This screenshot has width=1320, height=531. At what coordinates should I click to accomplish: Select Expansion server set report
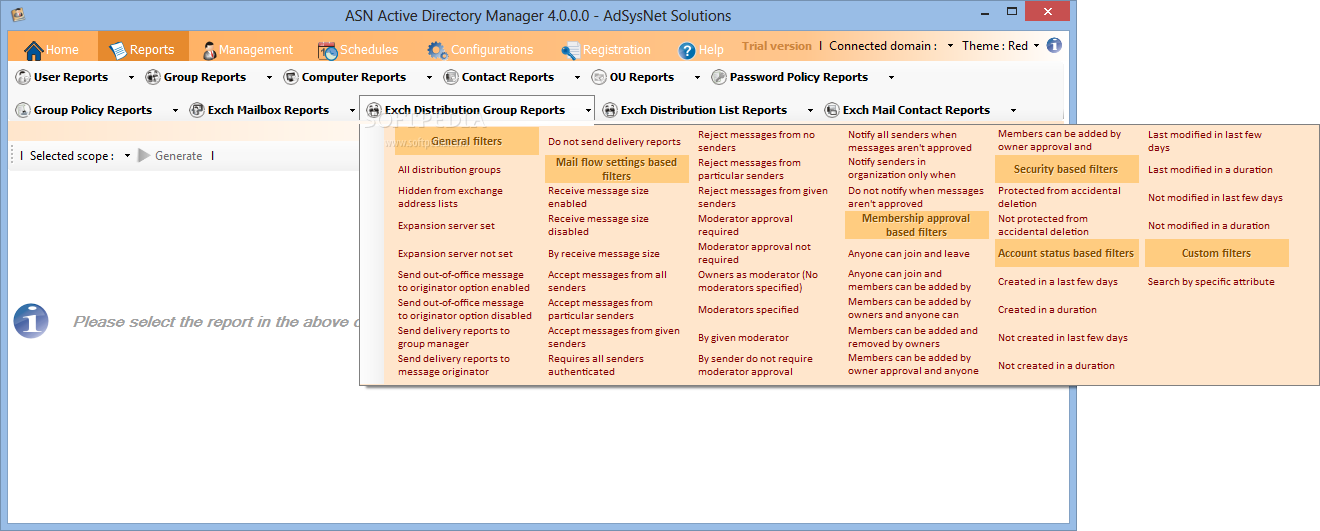tap(446, 226)
